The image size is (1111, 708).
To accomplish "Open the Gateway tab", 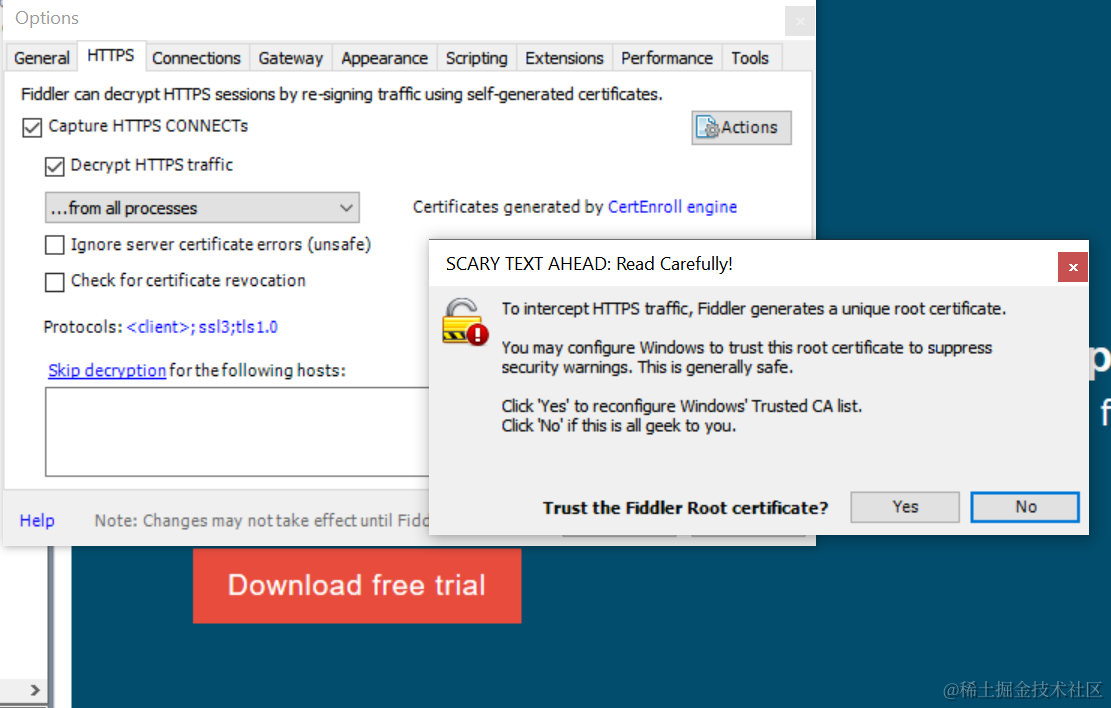I will pyautogui.click(x=291, y=58).
